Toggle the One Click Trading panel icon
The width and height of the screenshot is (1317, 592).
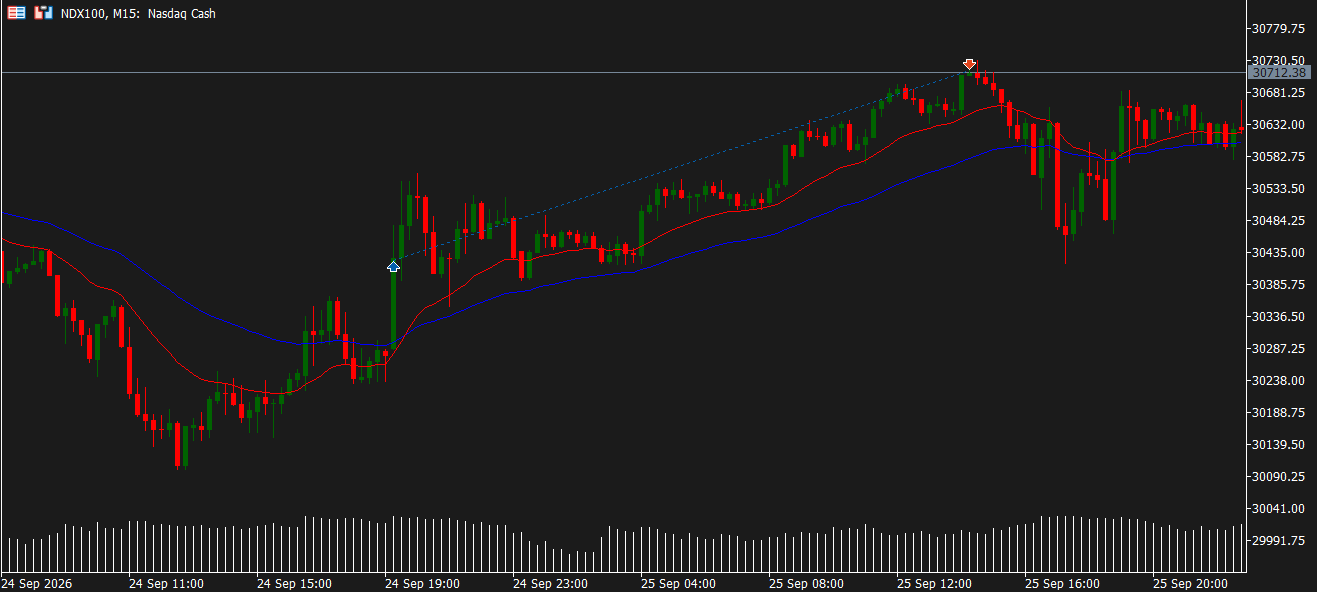pyautogui.click(x=42, y=13)
